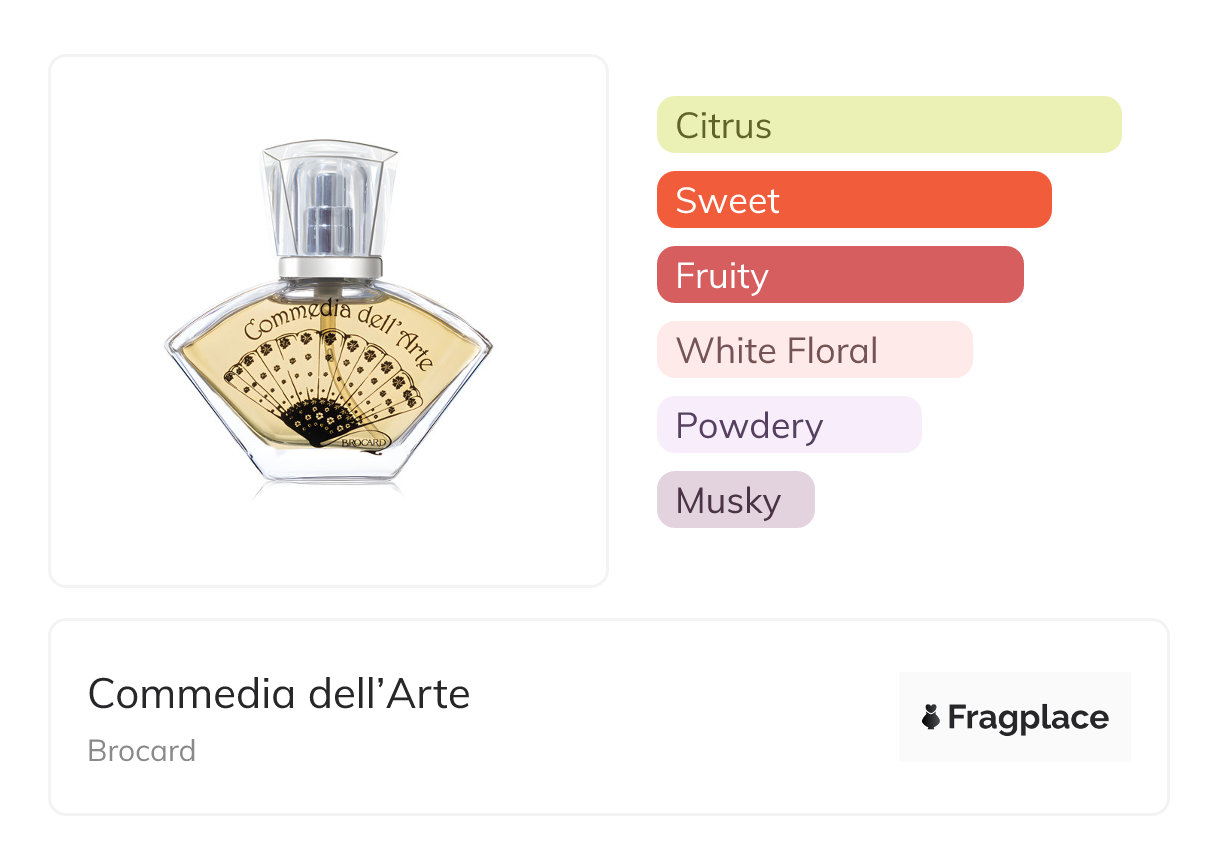Open the Brocard brand name under the title
This screenshot has height=864, width=1218.
pyautogui.click(x=142, y=751)
